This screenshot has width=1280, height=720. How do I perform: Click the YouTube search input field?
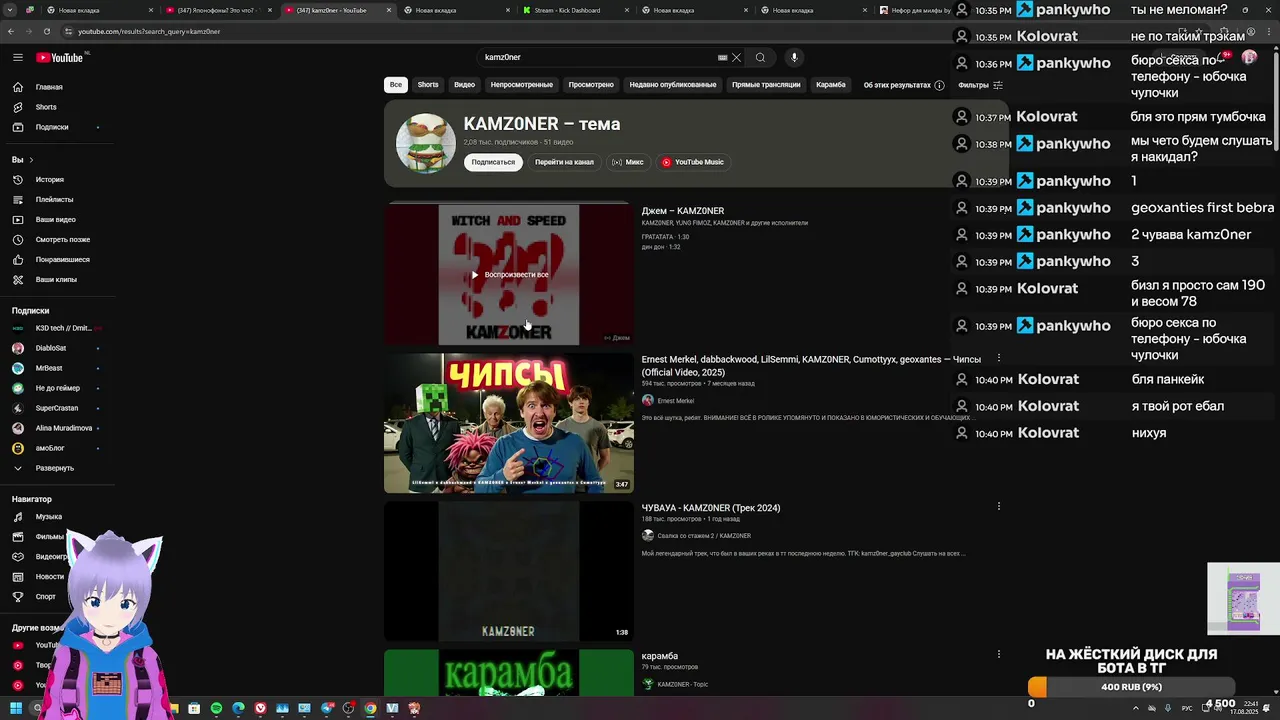[x=598, y=58]
